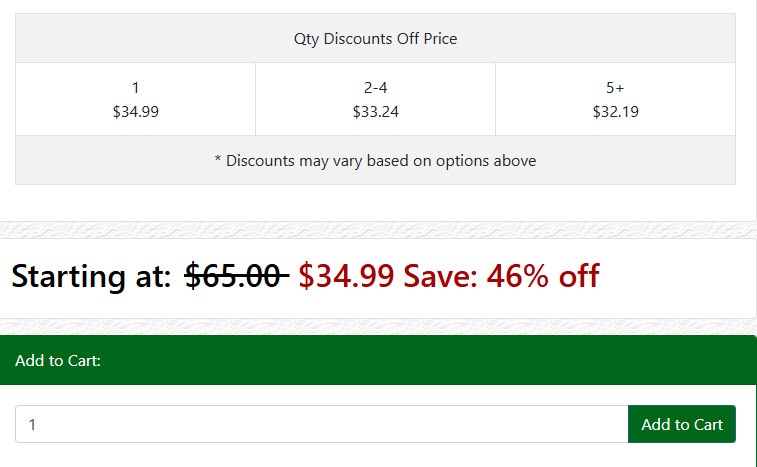Screen dimensions: 757x467
Task: Click the textured divider below discount table
Action: [378, 230]
